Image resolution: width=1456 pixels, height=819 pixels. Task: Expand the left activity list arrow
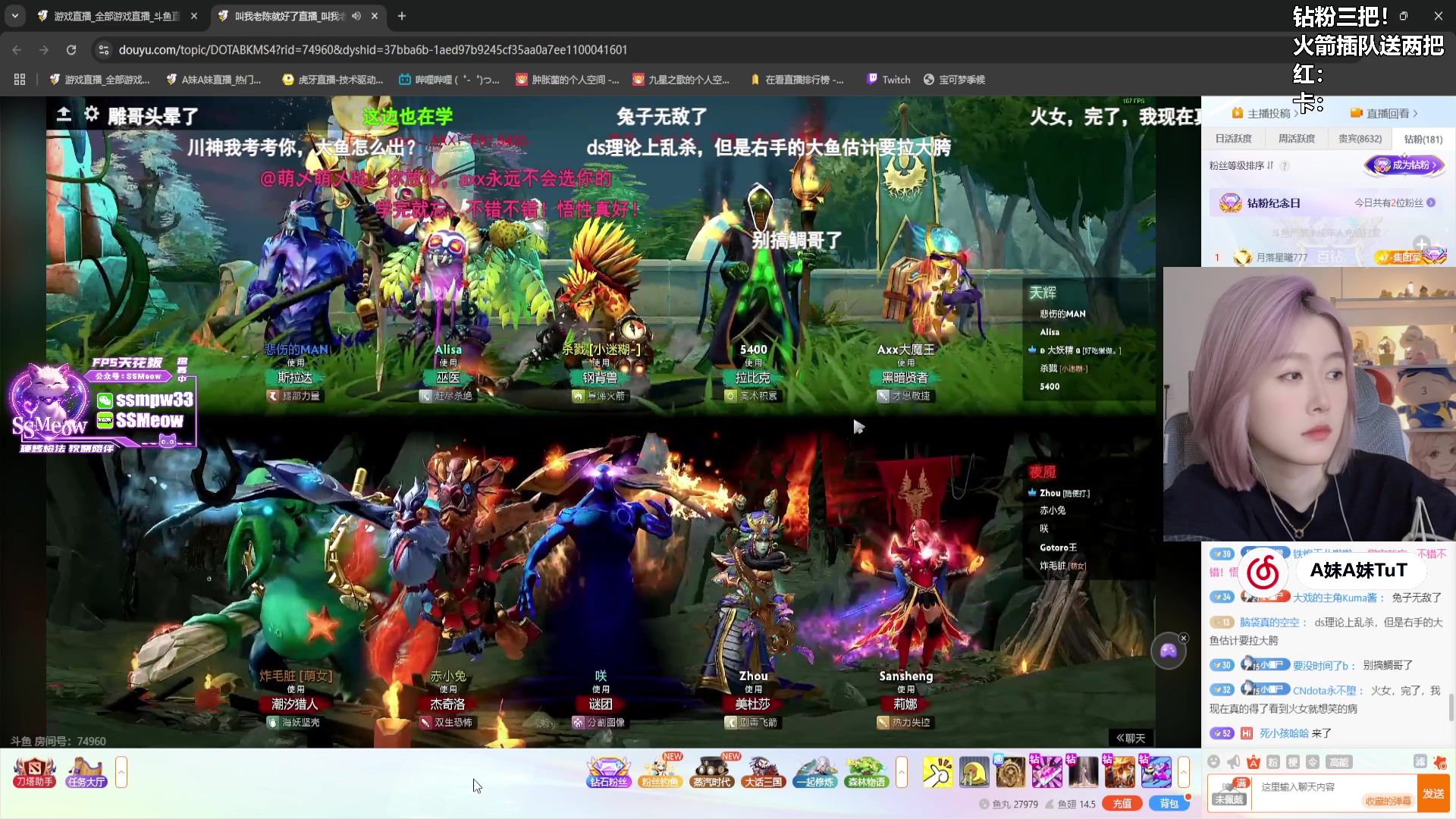[x=121, y=772]
